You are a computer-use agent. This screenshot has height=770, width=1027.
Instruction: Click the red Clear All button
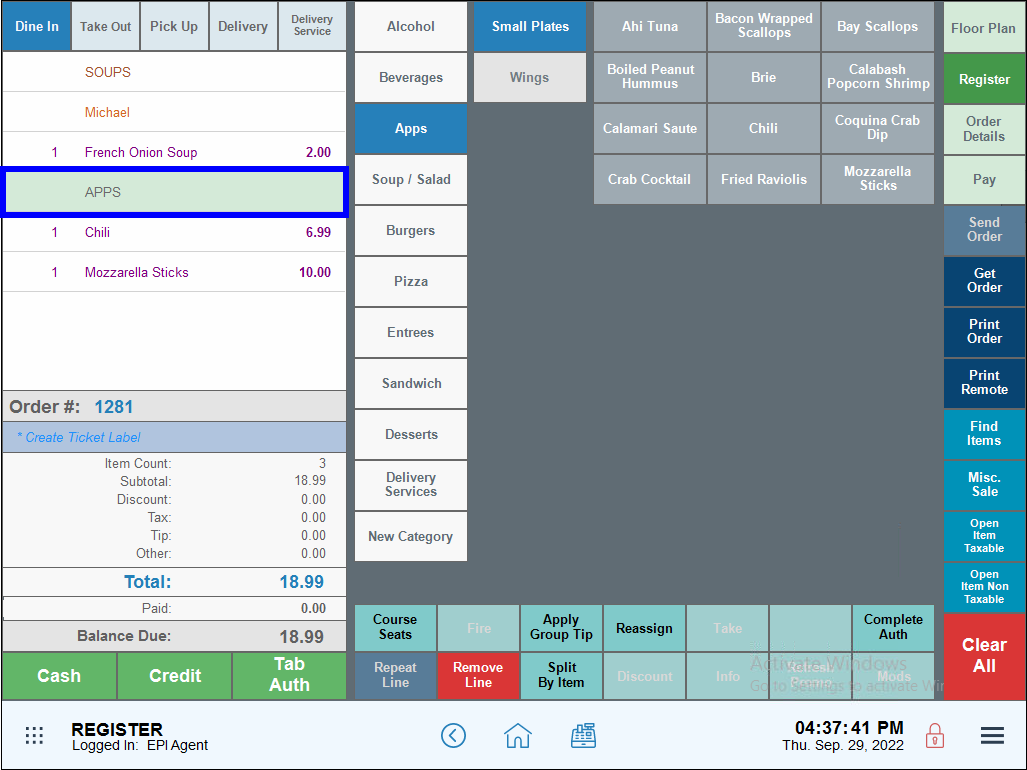click(984, 656)
